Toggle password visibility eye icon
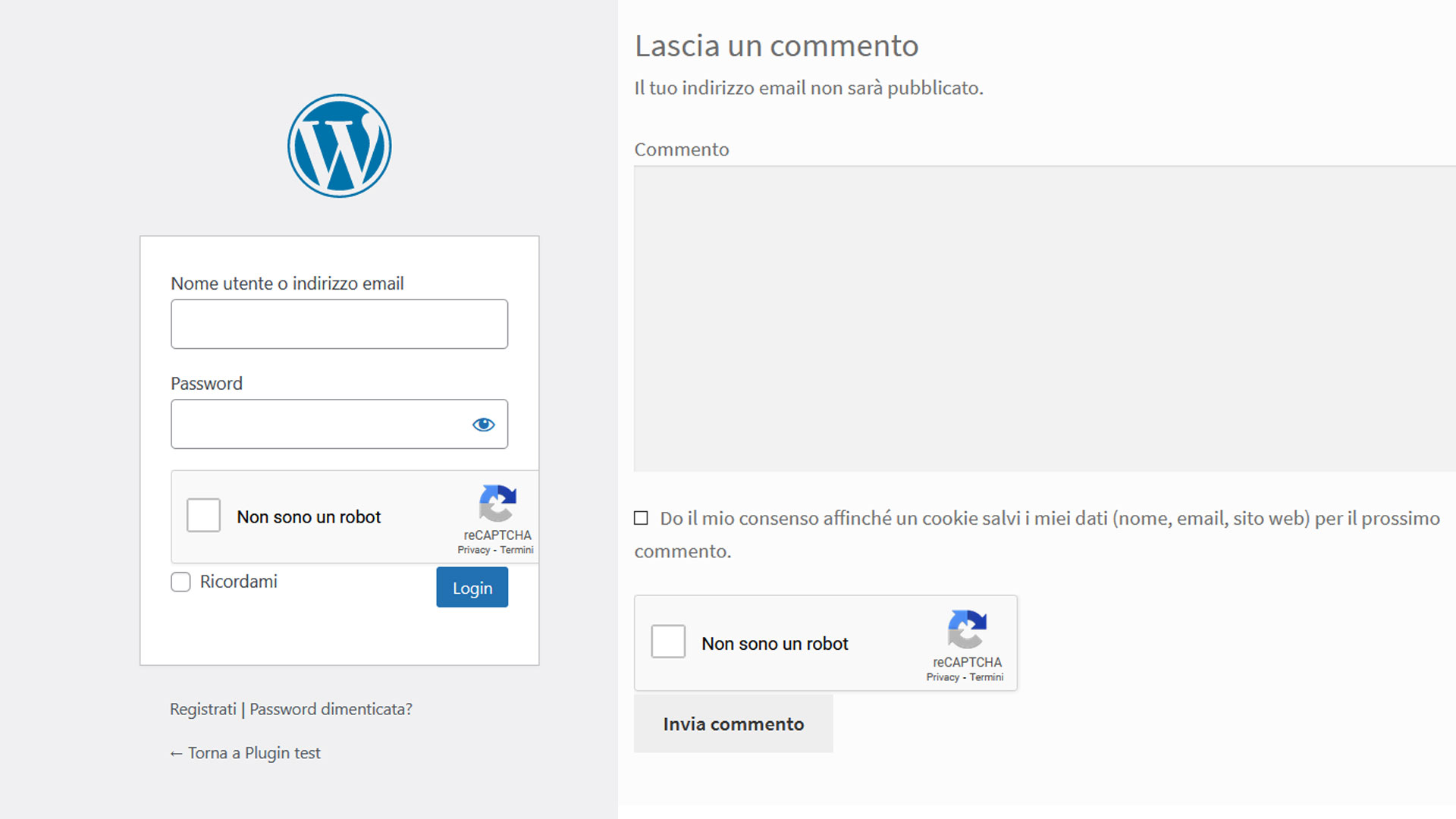 click(483, 425)
